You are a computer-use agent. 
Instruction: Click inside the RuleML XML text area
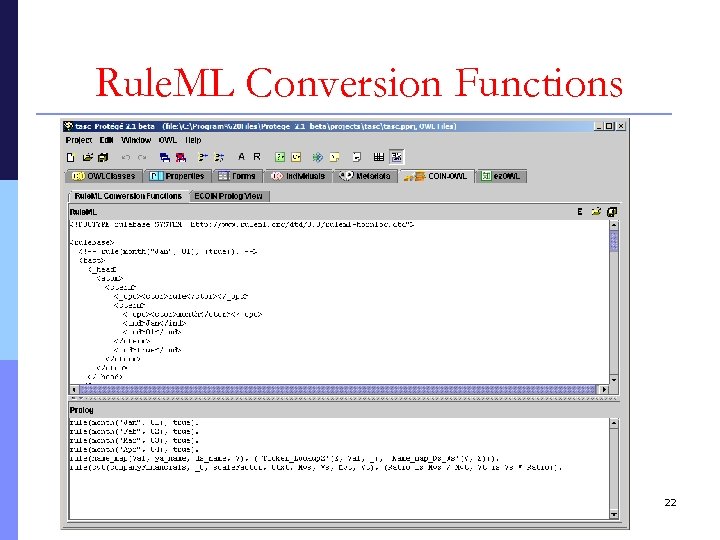click(339, 302)
